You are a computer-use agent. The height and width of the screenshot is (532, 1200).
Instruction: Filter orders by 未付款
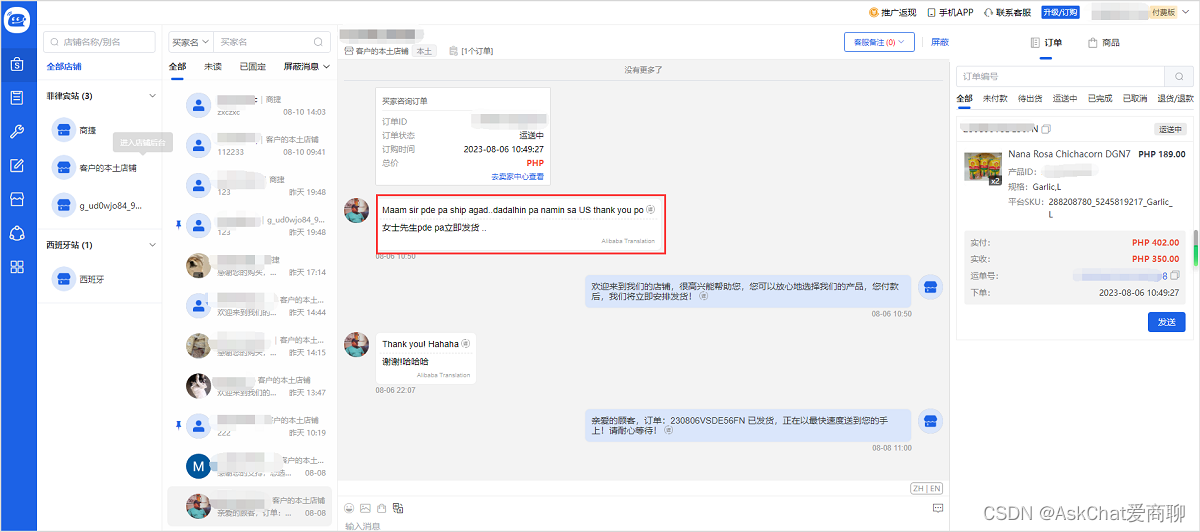point(994,98)
